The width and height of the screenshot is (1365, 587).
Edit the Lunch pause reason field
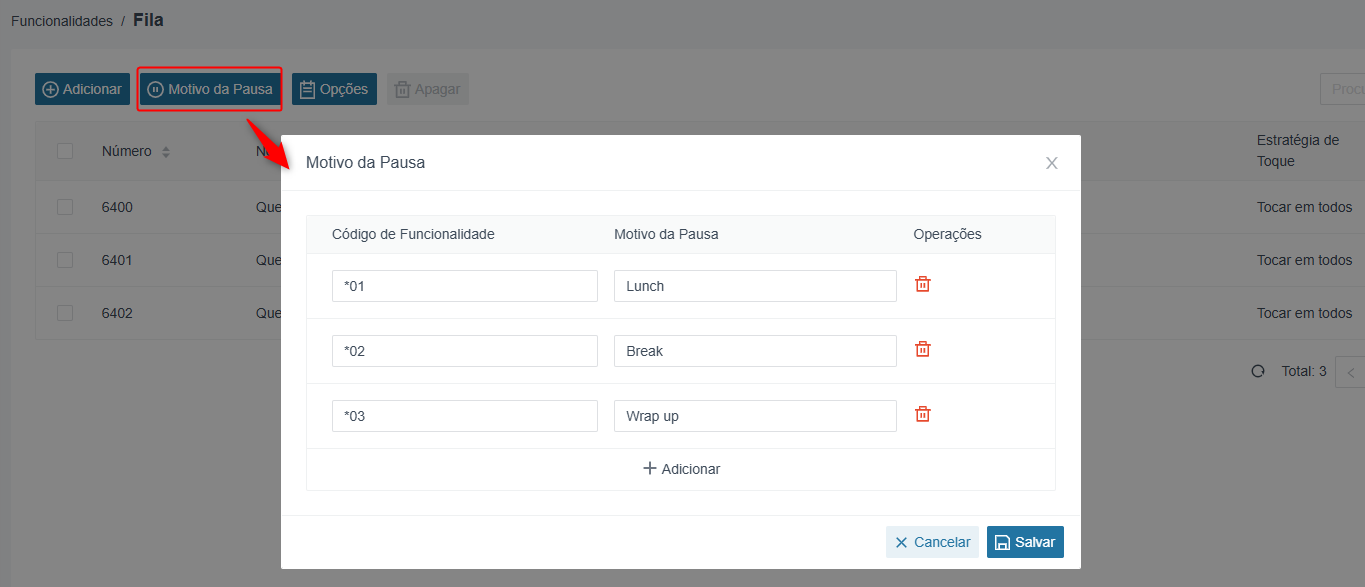pyautogui.click(x=755, y=286)
